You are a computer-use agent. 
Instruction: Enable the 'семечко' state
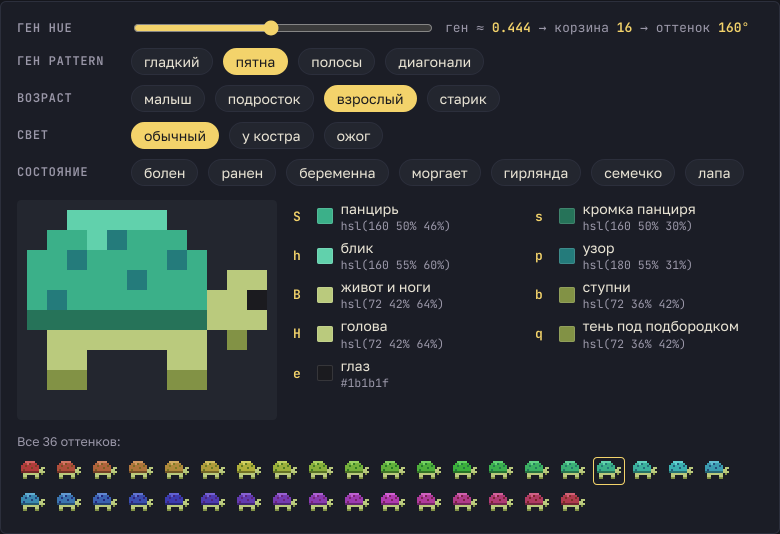[x=633, y=173]
